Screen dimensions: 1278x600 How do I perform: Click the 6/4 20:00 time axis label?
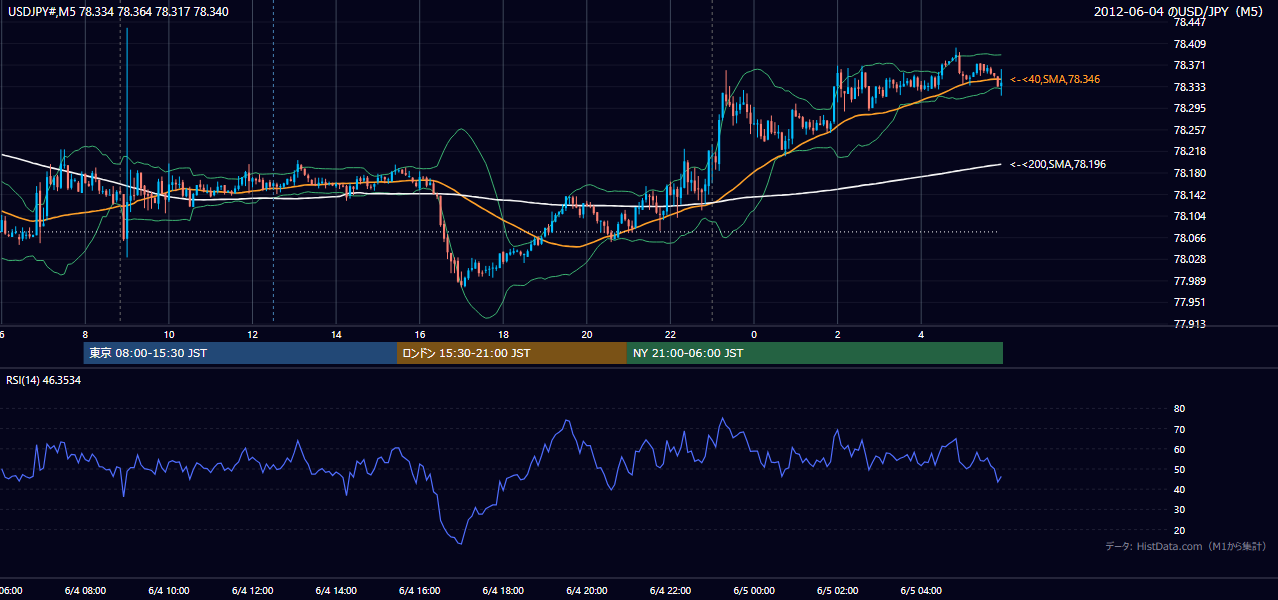pos(587,590)
